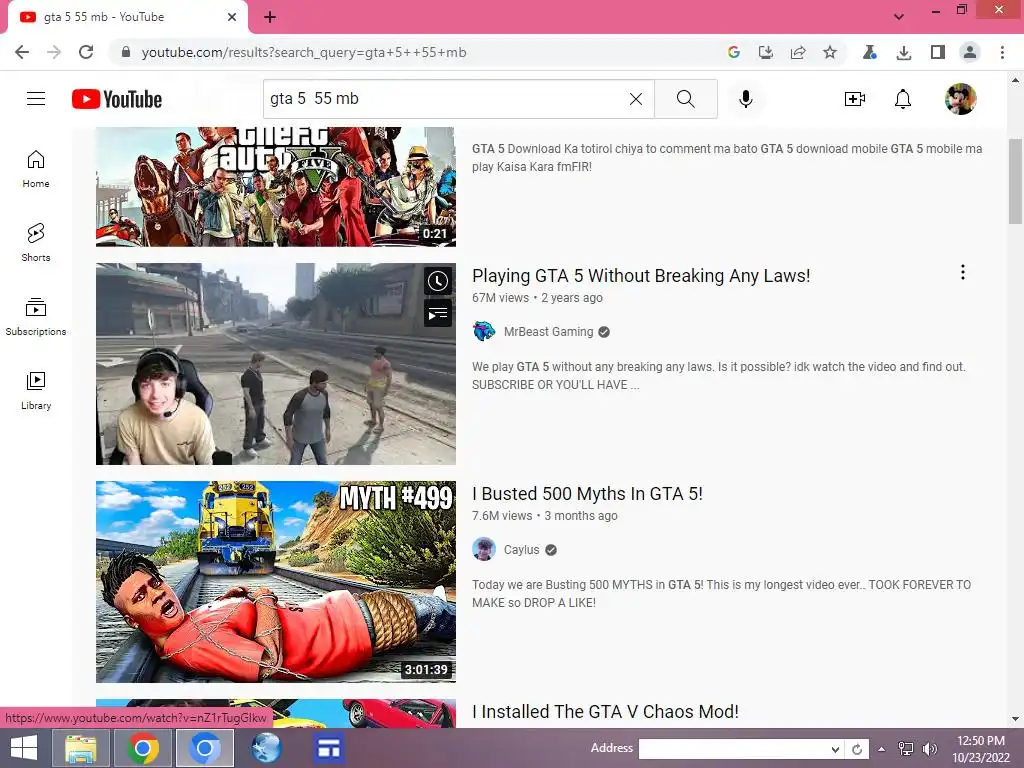Expand the tab search chevron
Viewport: 1024px width, 768px height.
tap(899, 17)
